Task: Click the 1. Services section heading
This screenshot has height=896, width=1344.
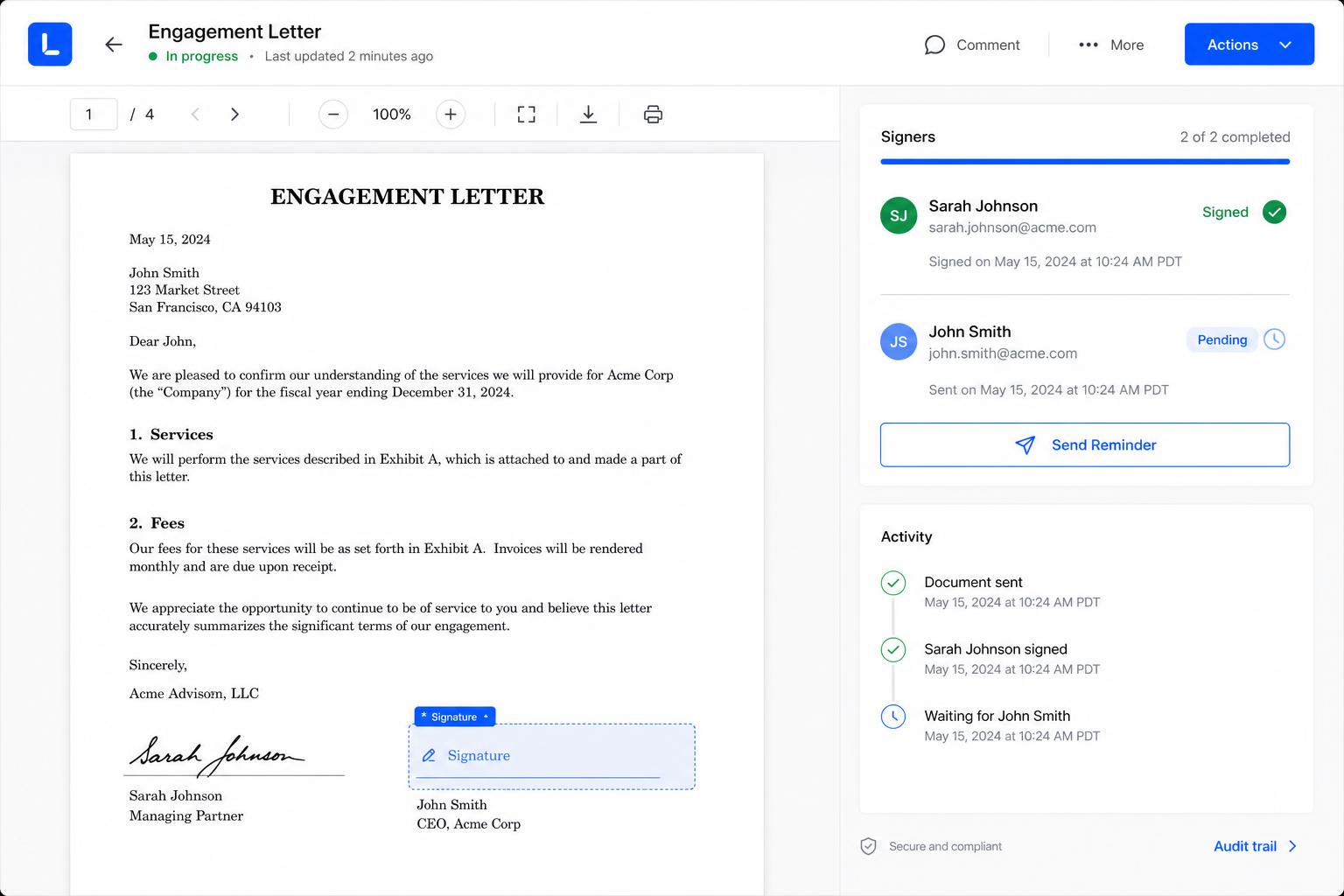Action: (171, 435)
